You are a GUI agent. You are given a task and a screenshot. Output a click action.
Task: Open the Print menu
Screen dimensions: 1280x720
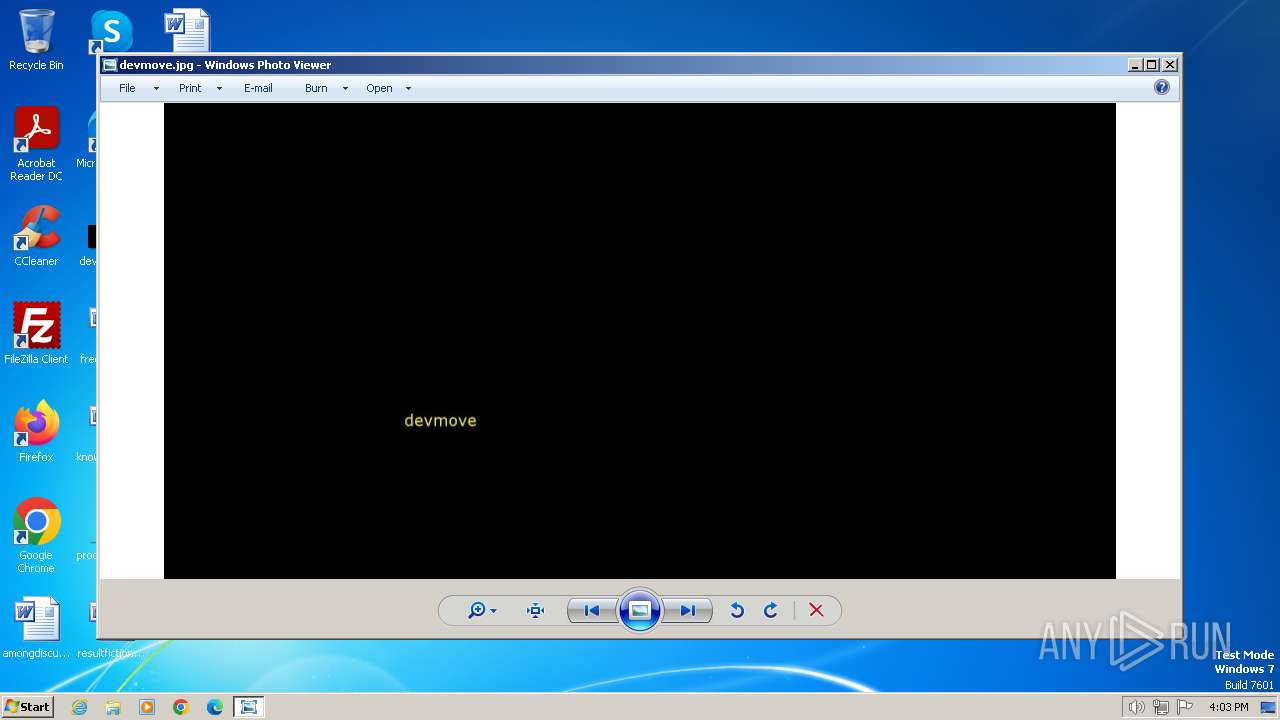tap(190, 88)
